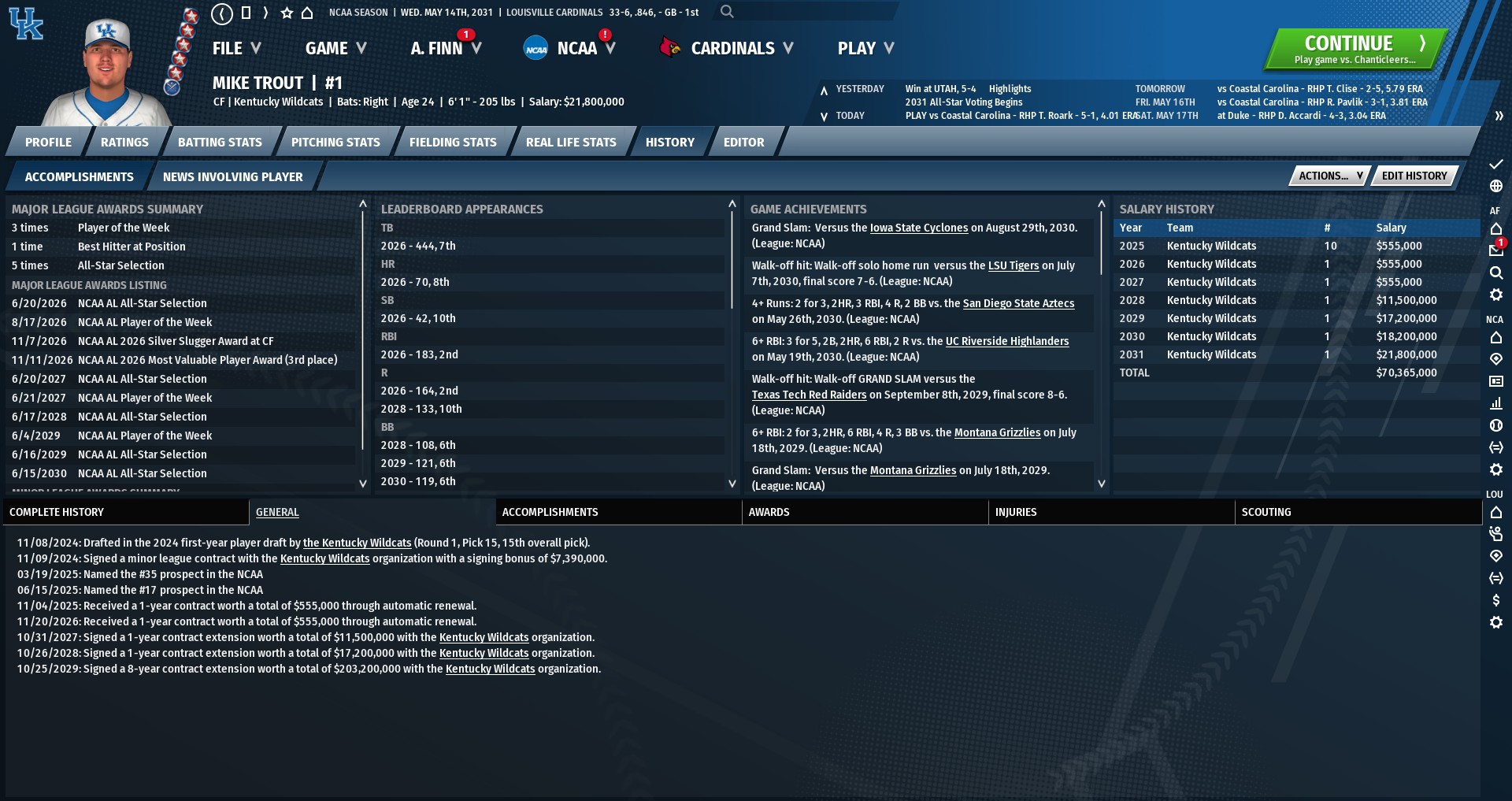Click the NCAA league logo
1512x801 pixels.
pyautogui.click(x=535, y=49)
